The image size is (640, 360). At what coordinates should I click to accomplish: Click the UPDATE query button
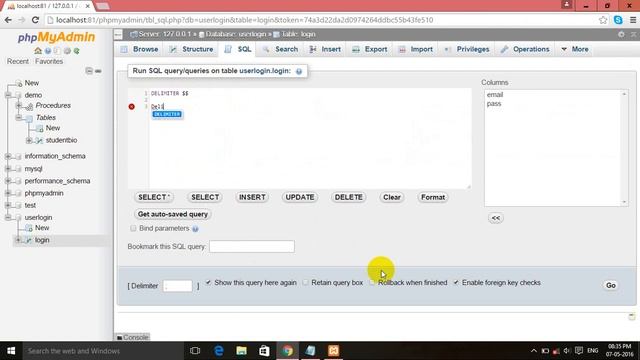[x=300, y=197]
